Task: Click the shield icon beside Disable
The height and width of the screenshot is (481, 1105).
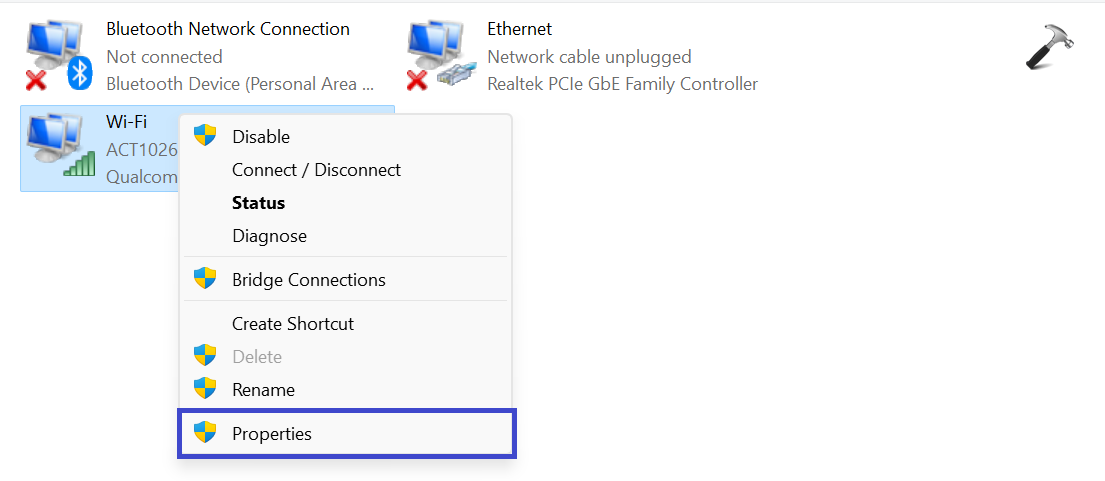Action: 205,136
